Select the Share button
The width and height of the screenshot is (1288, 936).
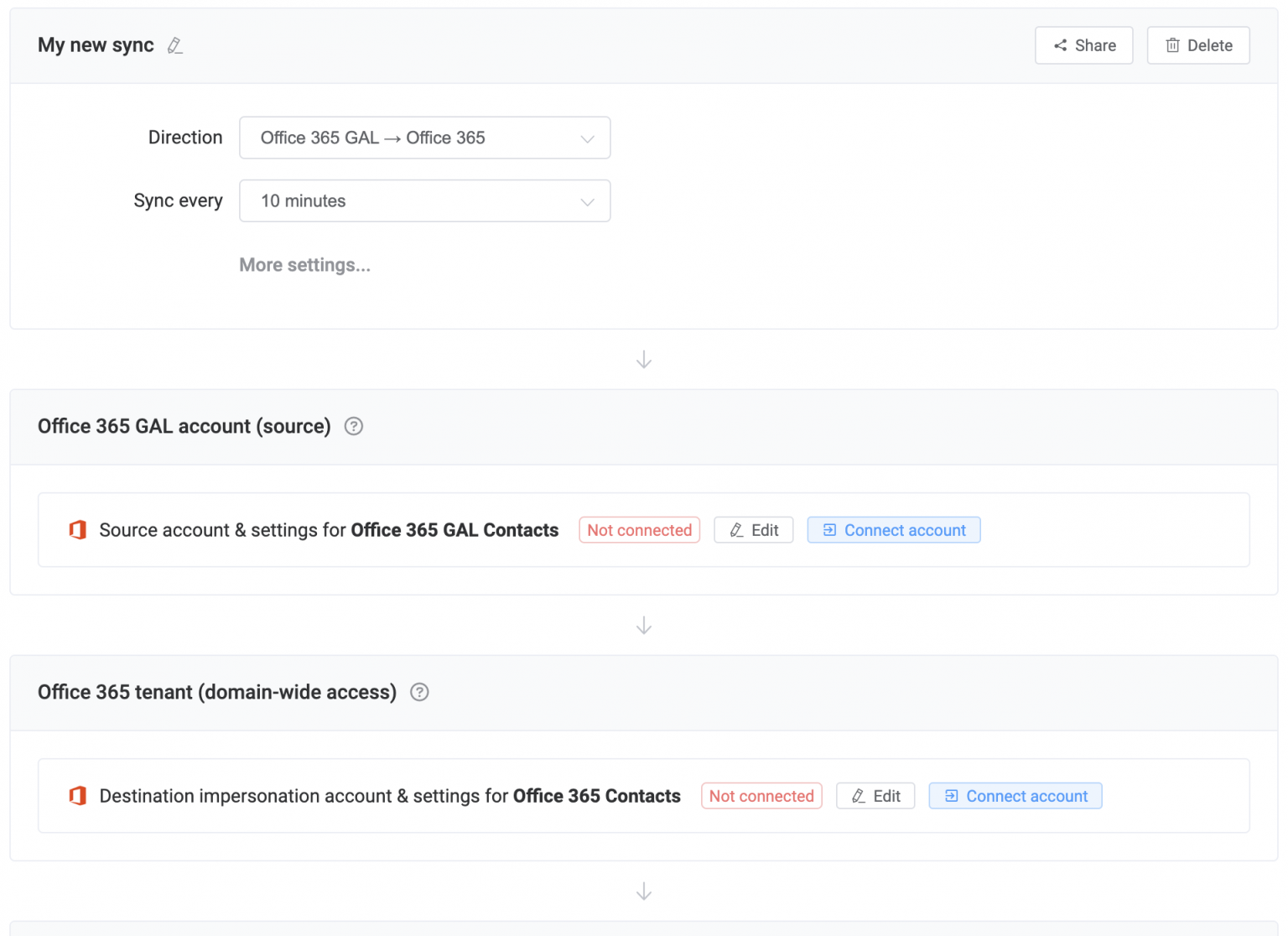pos(1084,45)
